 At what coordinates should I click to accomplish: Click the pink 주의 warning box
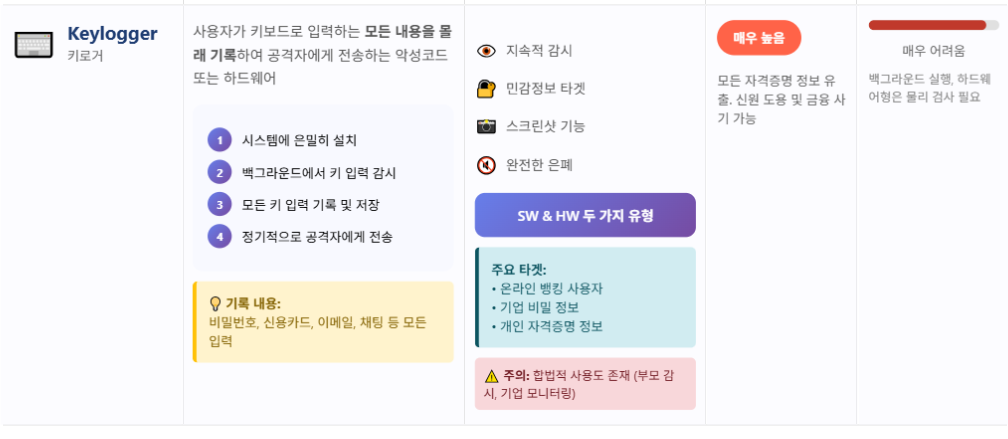pyautogui.click(x=585, y=384)
